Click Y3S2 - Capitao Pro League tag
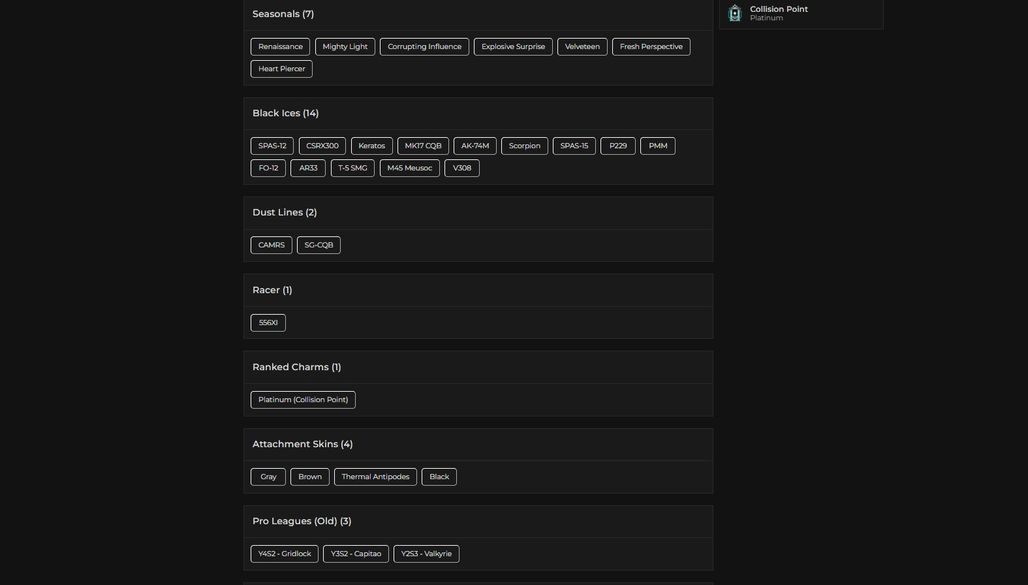The image size is (1028, 585). pos(356,554)
